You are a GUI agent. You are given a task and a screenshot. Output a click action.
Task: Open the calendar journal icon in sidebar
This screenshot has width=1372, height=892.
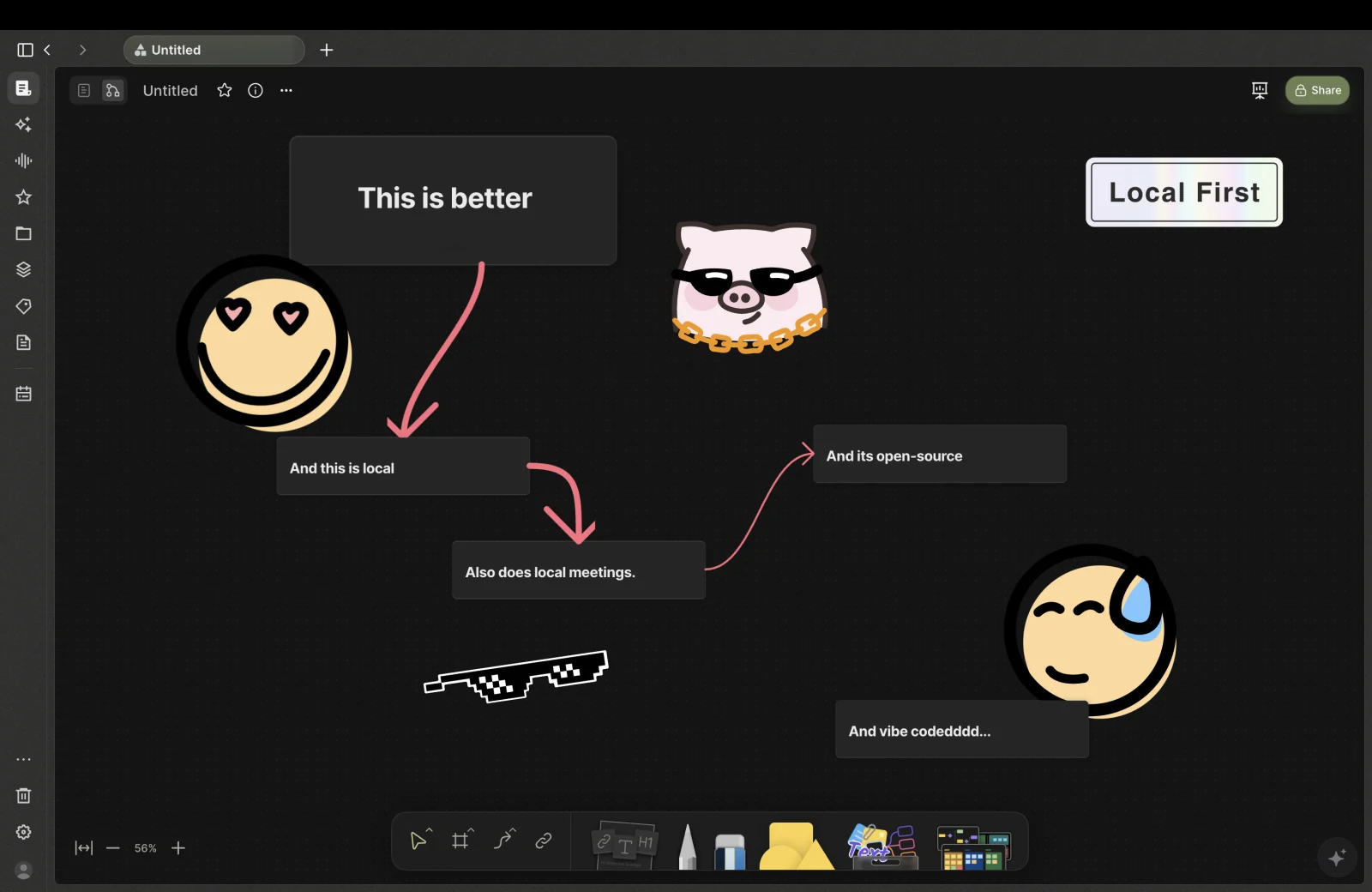click(24, 394)
